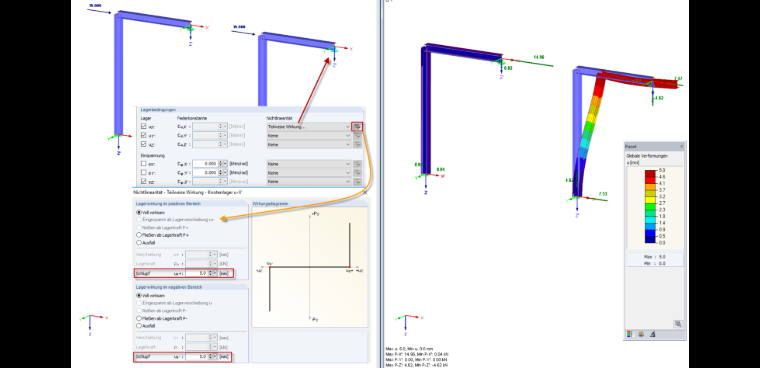
Task: Click the Cφ,Y' spinner arrows
Action: coord(221,173)
